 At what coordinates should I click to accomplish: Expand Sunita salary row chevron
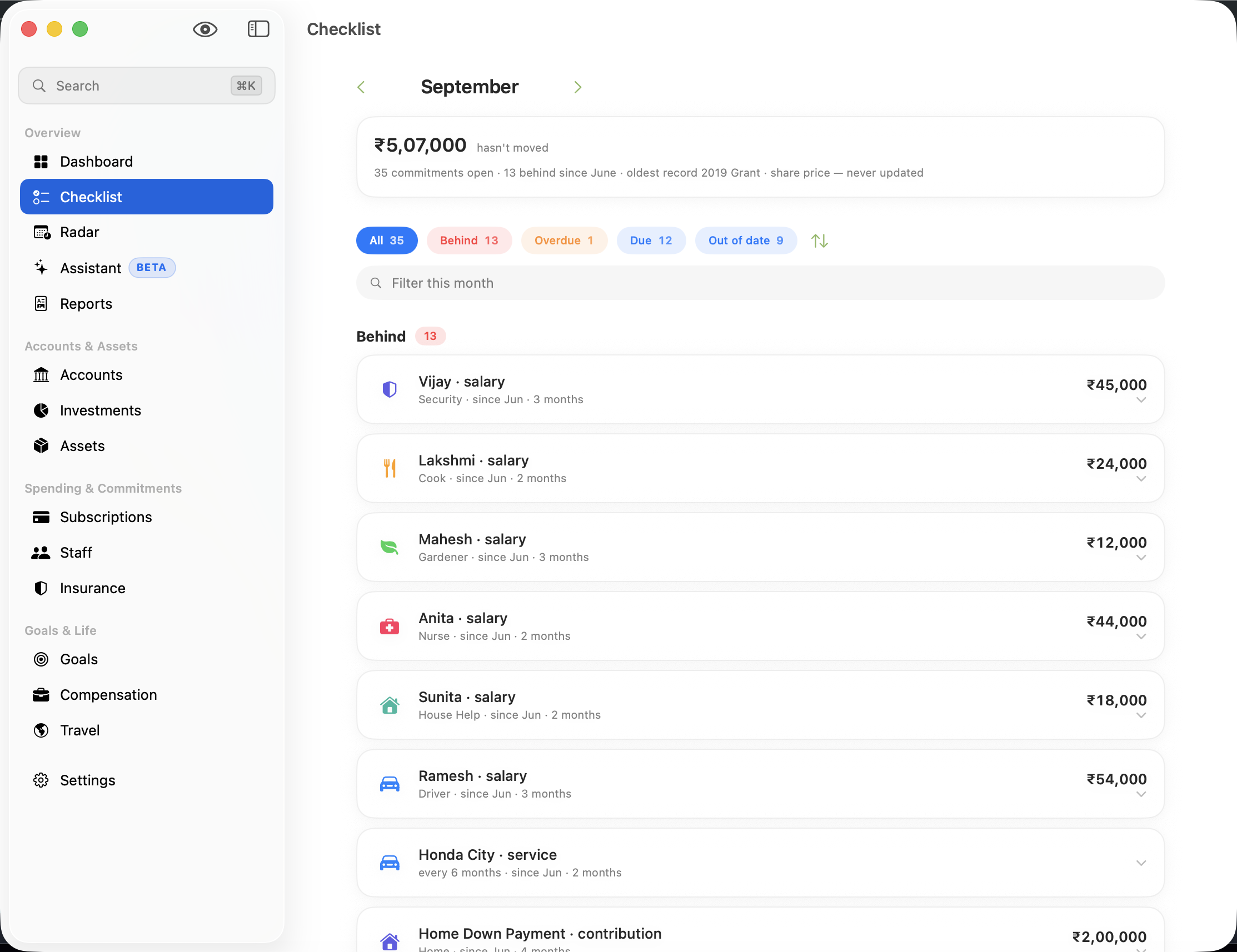(1141, 716)
